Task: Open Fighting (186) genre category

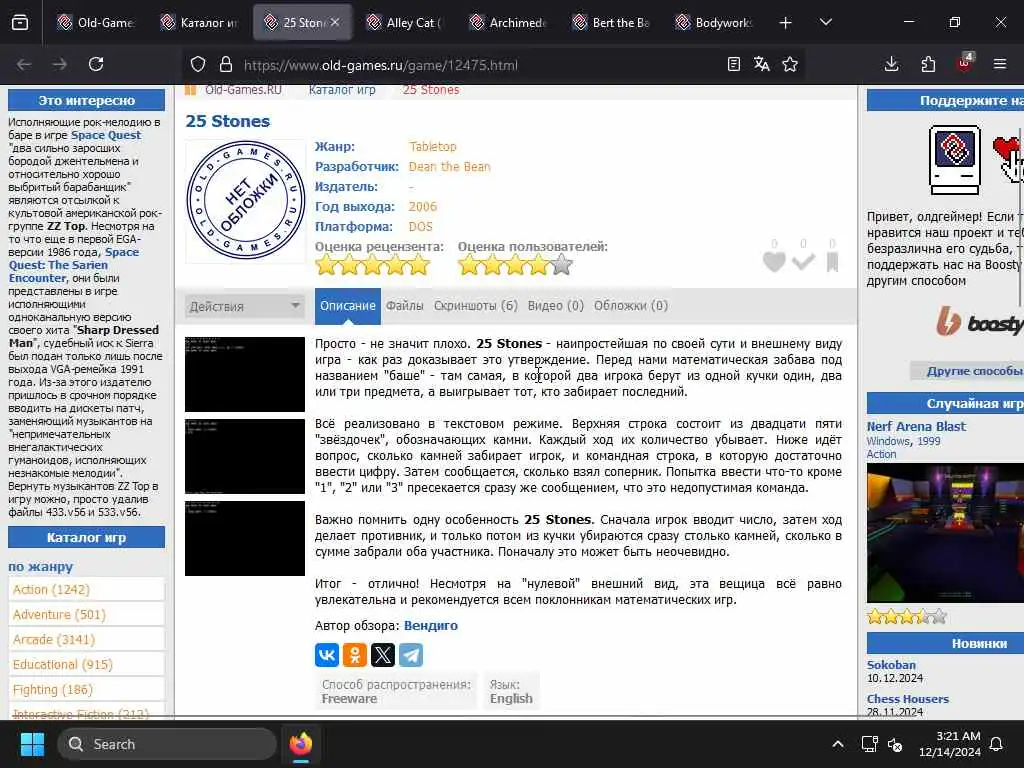Action: [86, 690]
